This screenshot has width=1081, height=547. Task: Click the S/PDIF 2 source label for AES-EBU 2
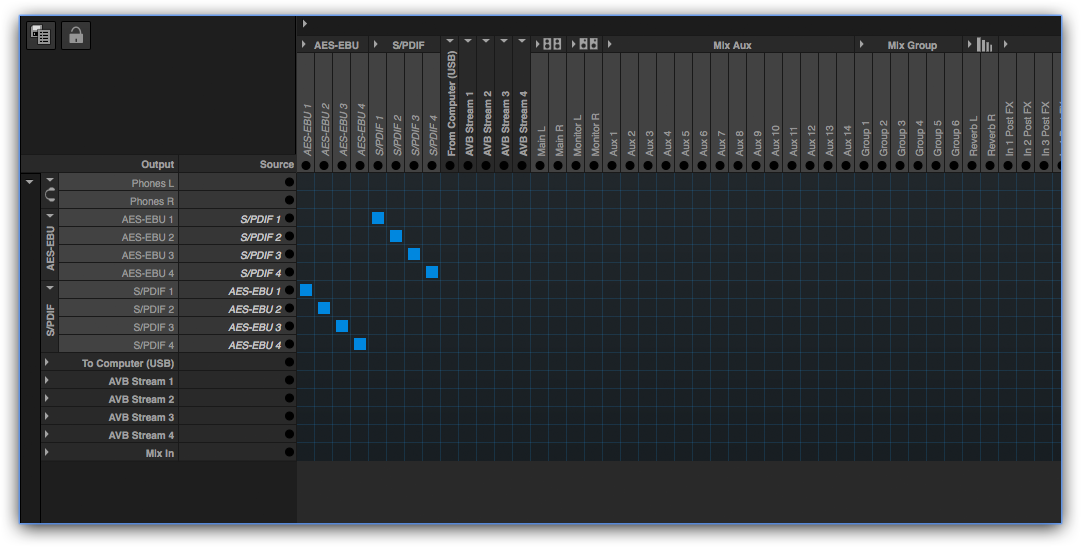[261, 237]
